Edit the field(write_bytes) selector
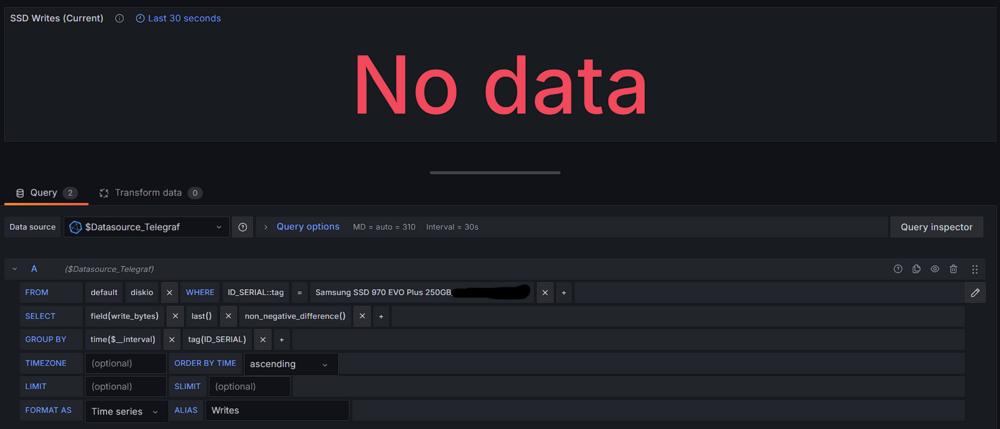The width and height of the screenshot is (1000, 429). [x=124, y=316]
